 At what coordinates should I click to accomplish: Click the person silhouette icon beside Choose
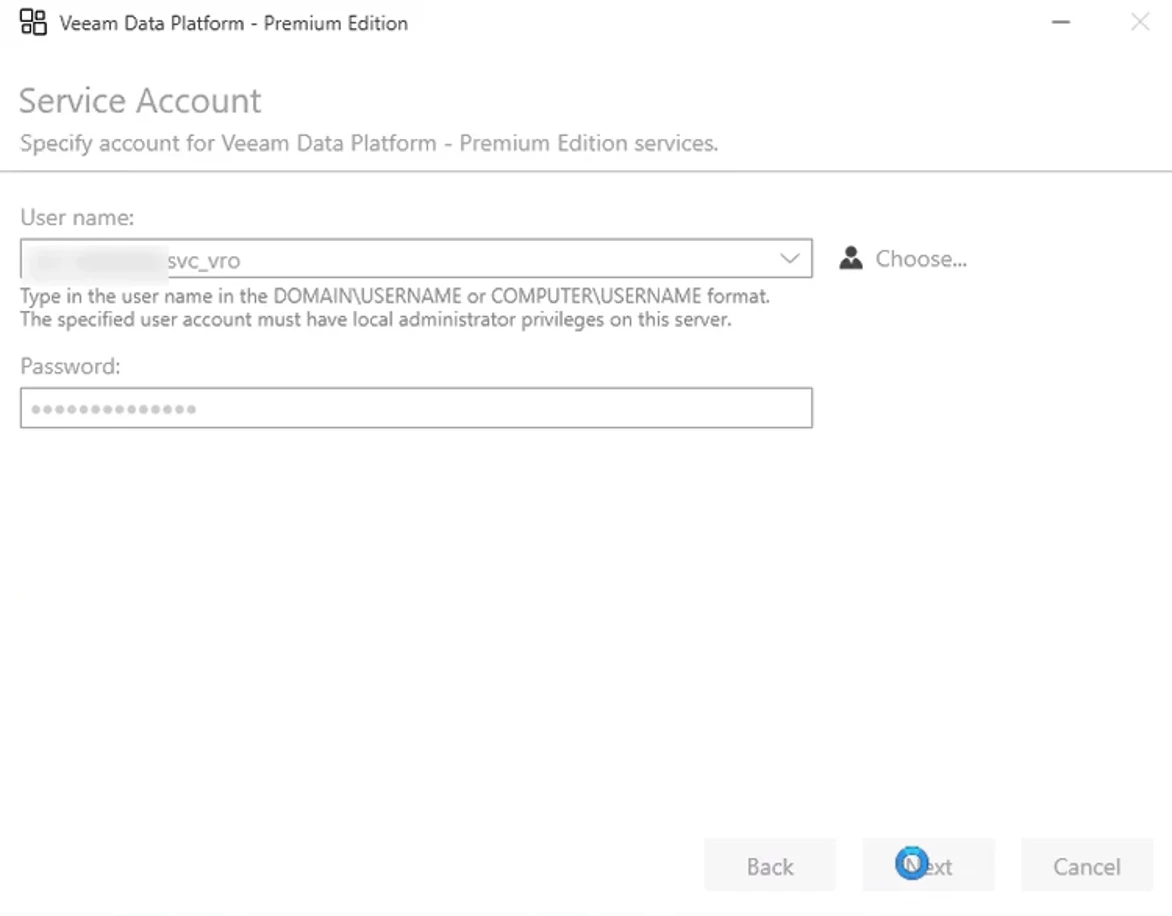[x=851, y=258]
